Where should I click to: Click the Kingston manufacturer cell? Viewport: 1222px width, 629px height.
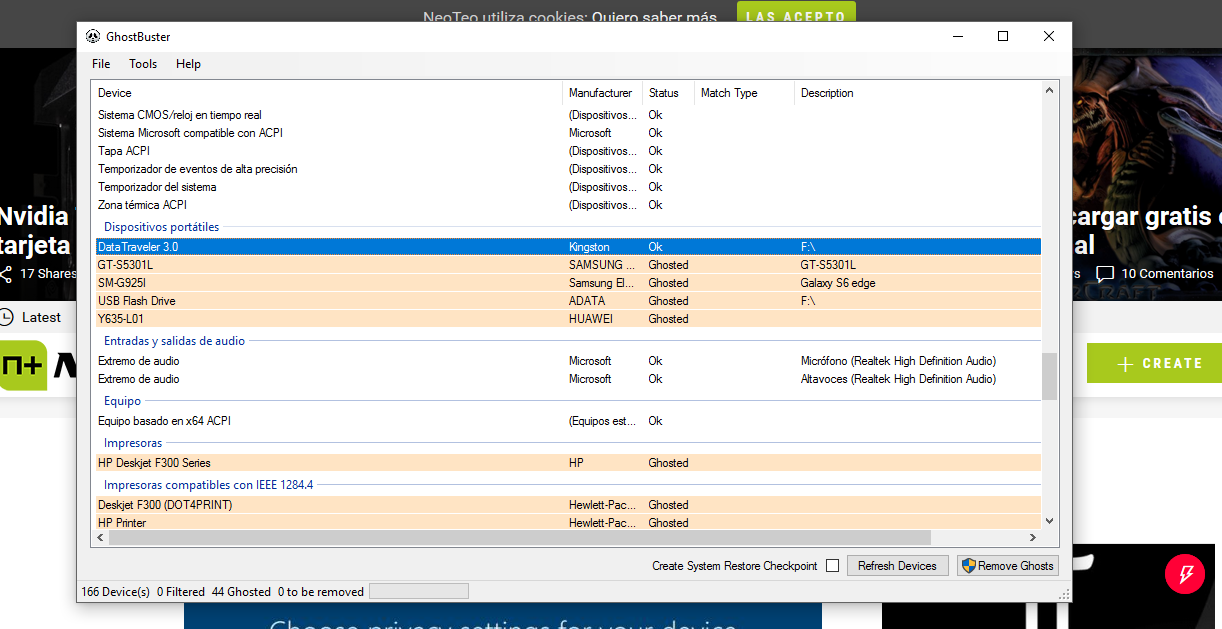point(589,247)
